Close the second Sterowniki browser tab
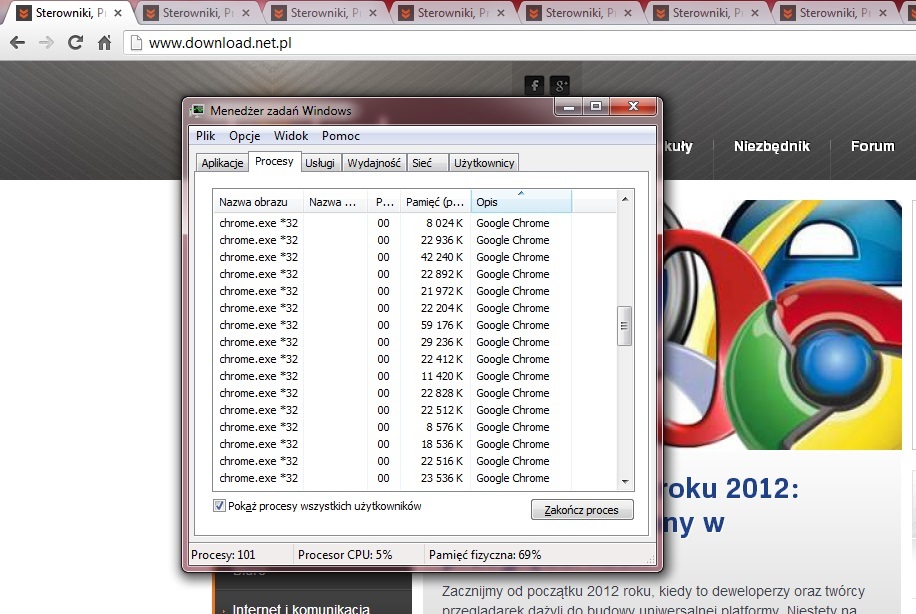The height and width of the screenshot is (614, 916). tap(245, 13)
